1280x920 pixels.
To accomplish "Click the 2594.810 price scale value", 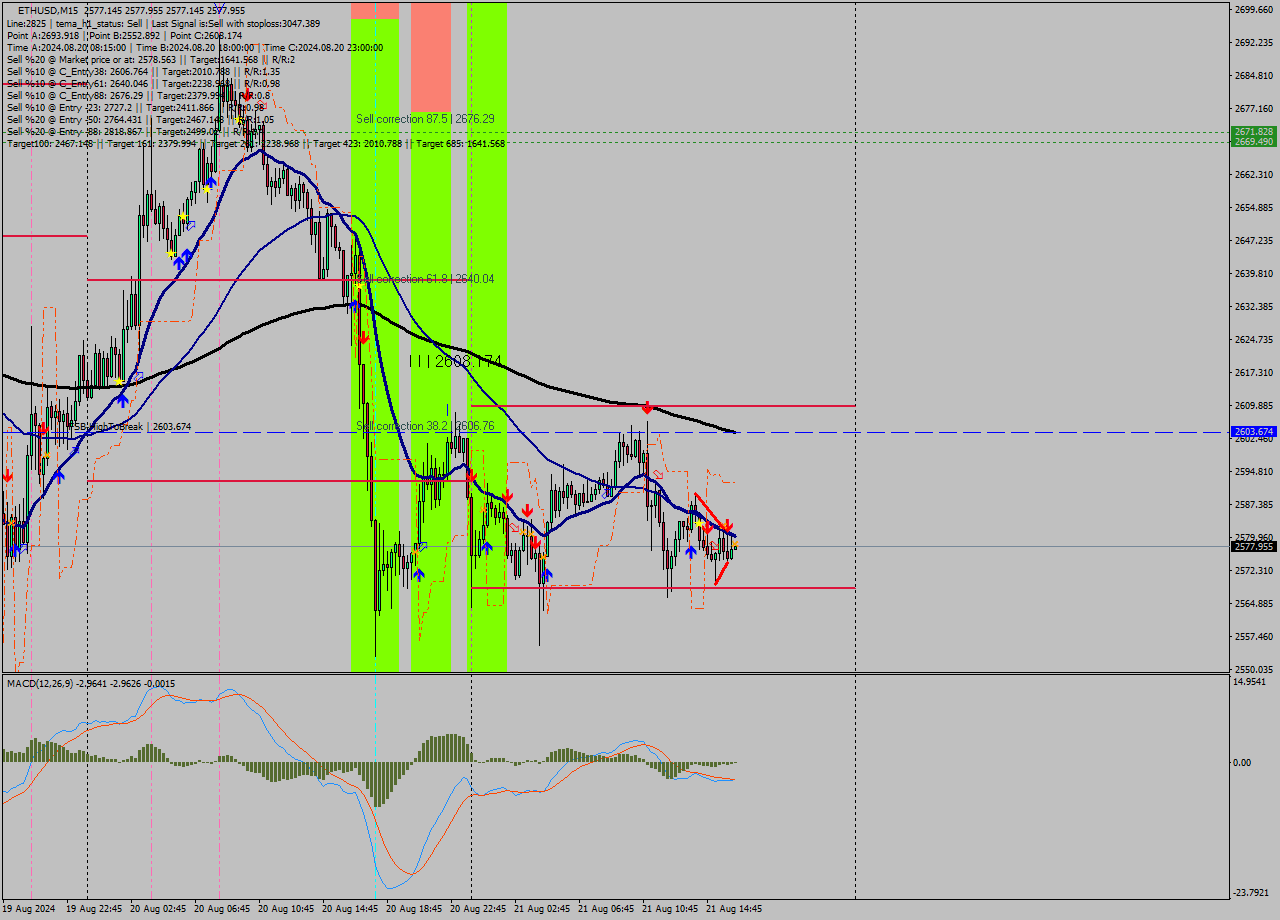I will [x=1254, y=471].
